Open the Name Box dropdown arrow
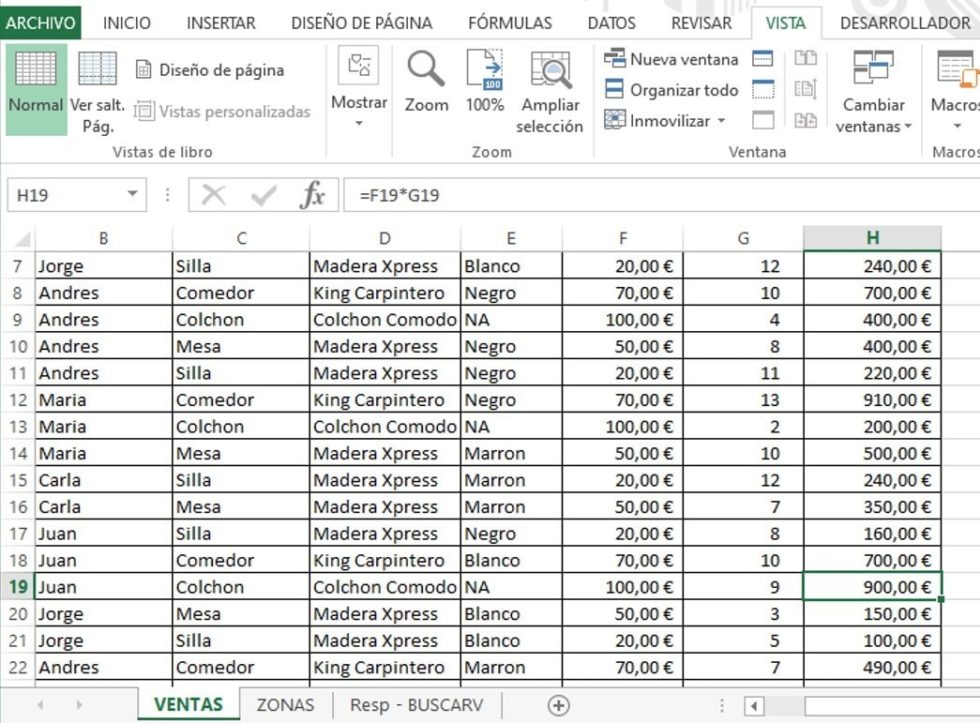 coord(132,194)
